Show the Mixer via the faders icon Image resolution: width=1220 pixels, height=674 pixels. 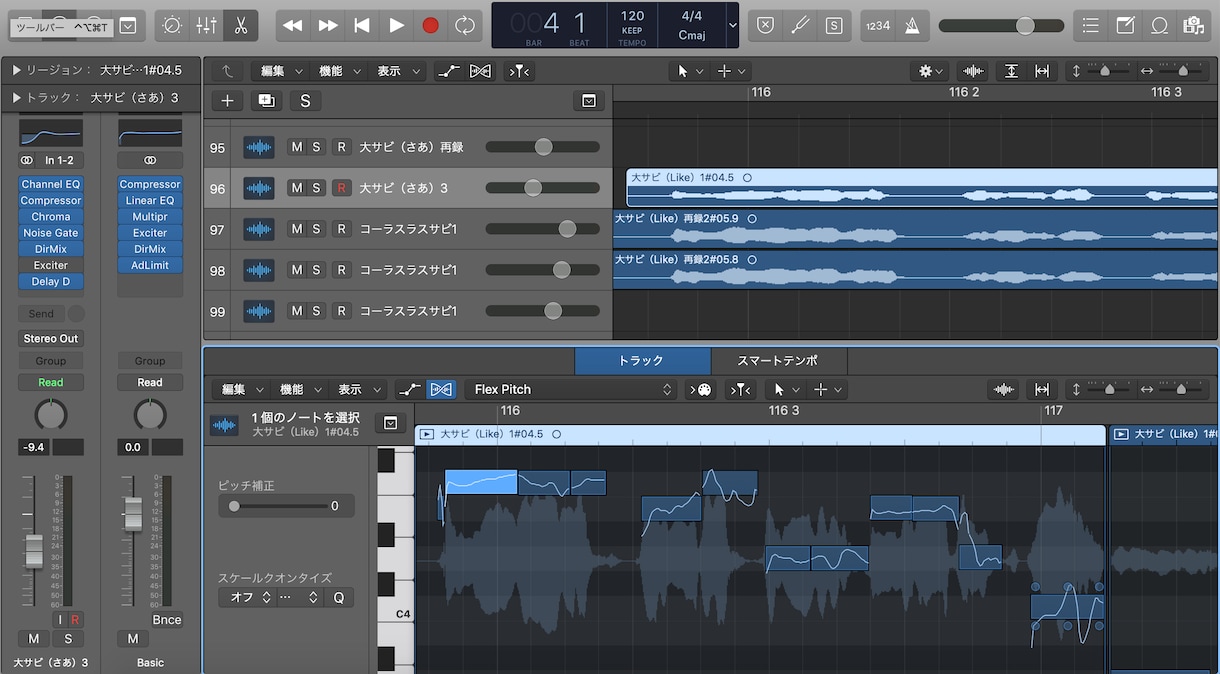(x=206, y=26)
